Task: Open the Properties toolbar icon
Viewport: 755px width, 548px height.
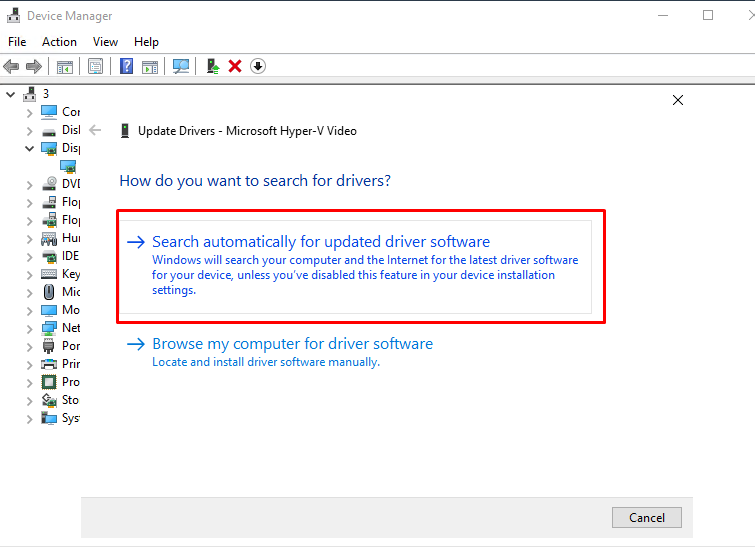Action: pyautogui.click(x=95, y=66)
